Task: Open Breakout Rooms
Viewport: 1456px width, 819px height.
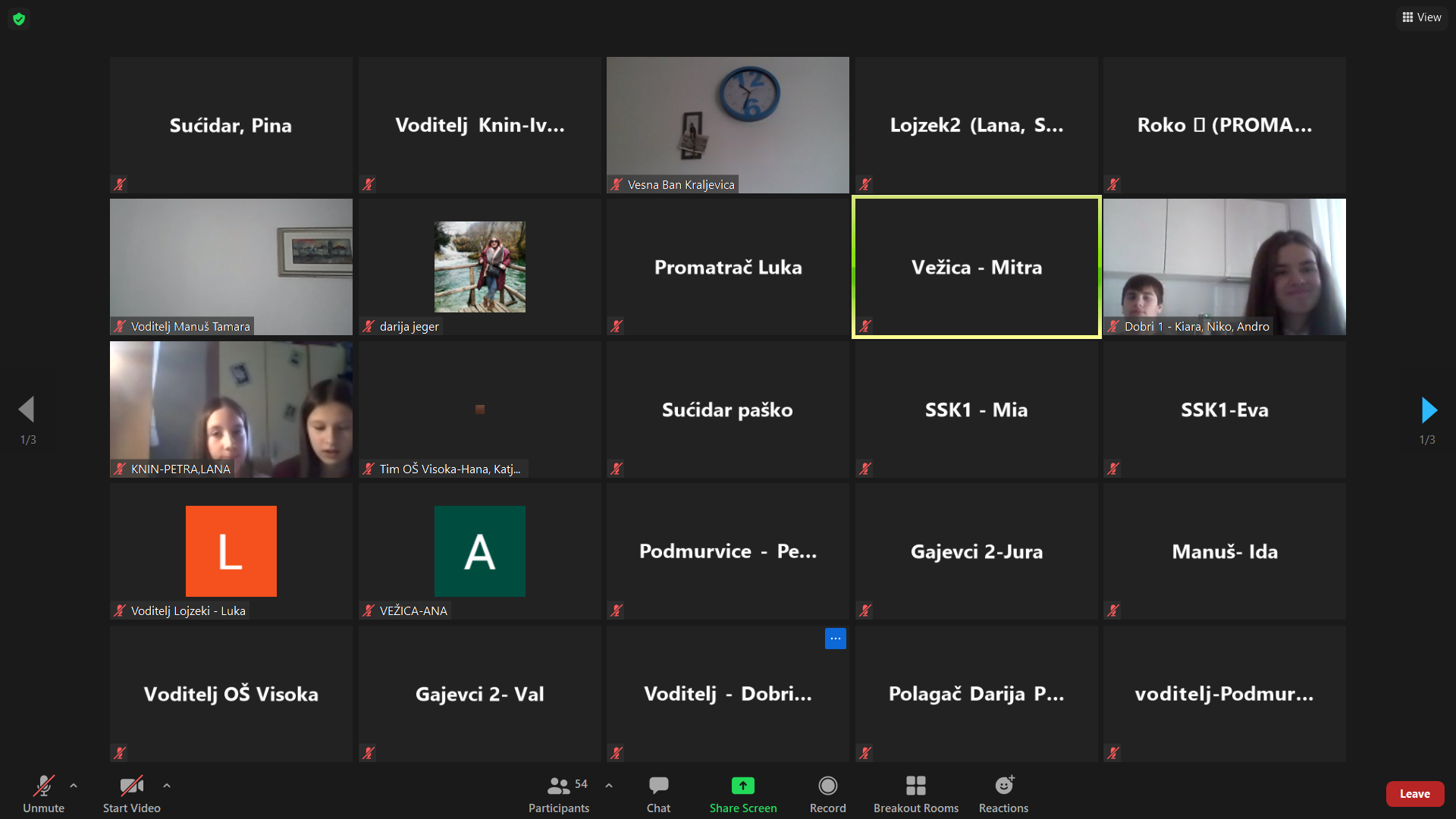Action: pos(916,793)
